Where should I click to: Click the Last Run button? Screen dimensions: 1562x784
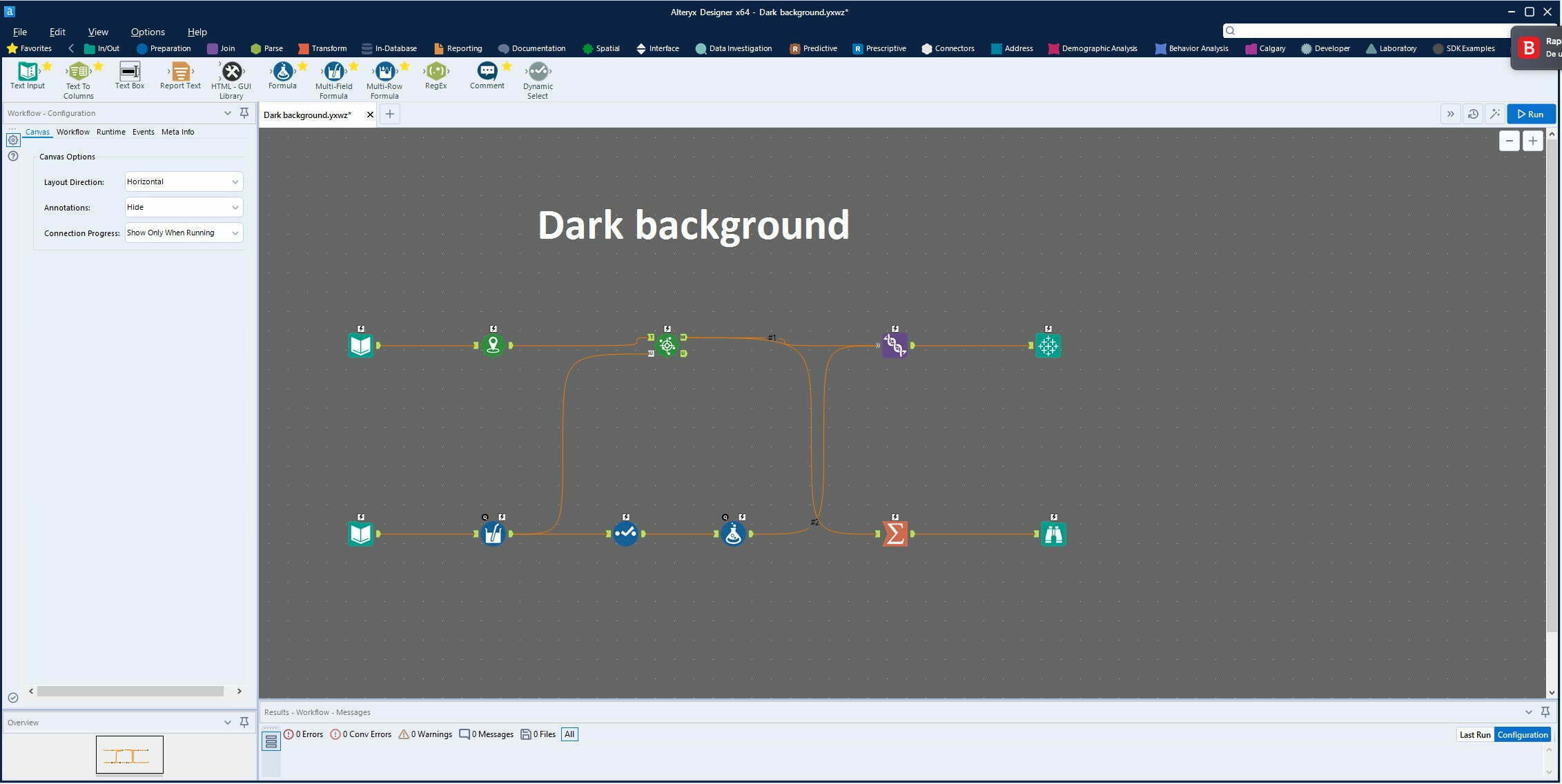[x=1474, y=734]
